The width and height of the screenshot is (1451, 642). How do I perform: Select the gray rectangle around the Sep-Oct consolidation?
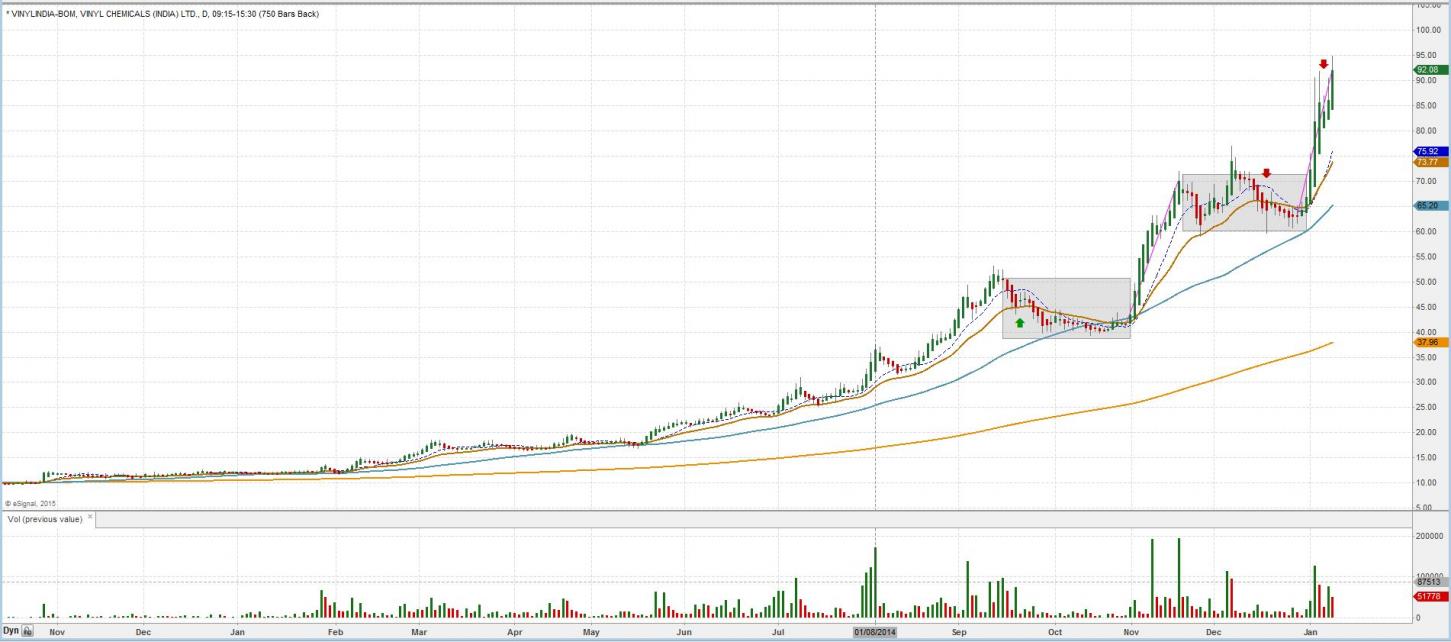click(1066, 308)
